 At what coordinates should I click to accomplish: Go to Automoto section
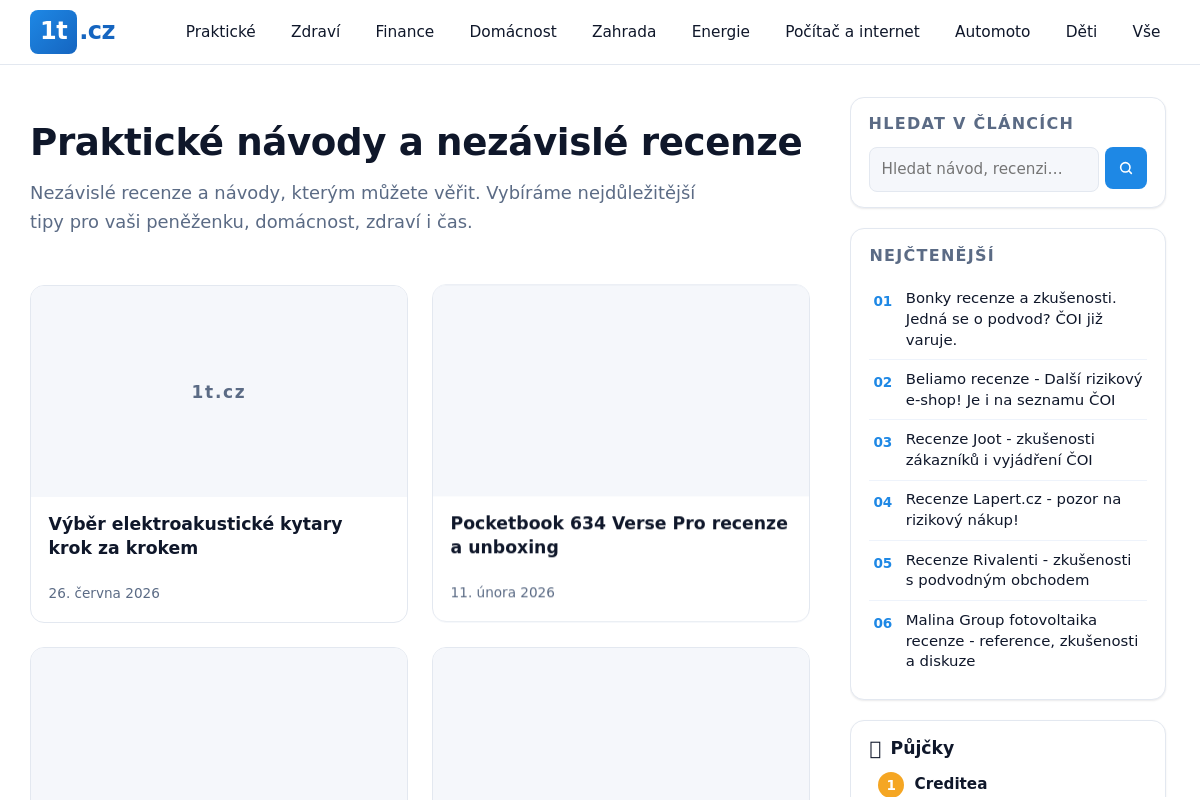992,32
